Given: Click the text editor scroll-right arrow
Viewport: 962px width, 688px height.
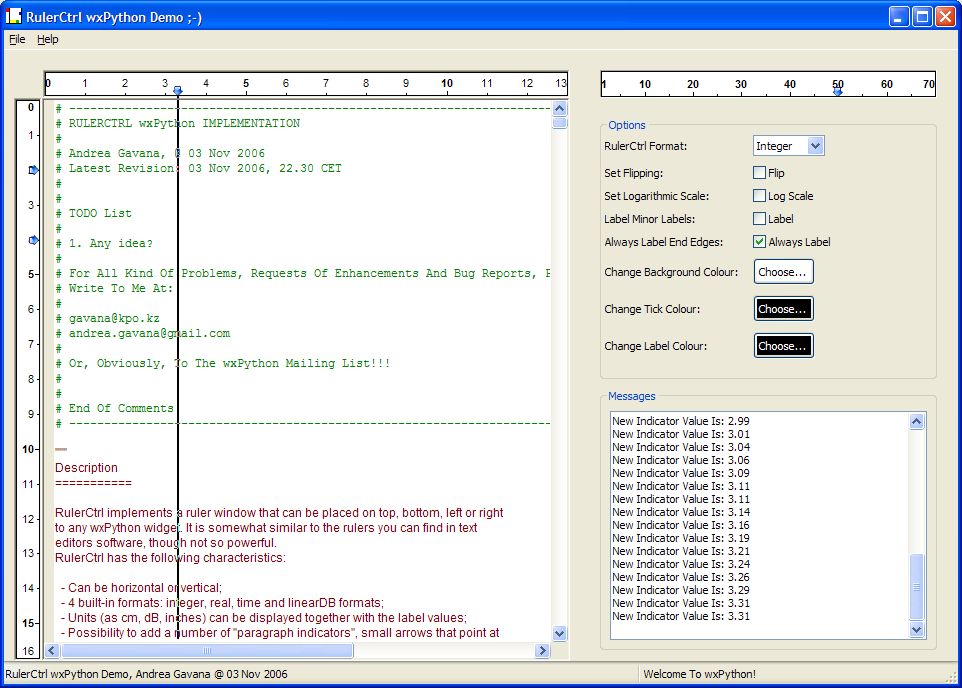Looking at the screenshot, I should click(x=542, y=651).
